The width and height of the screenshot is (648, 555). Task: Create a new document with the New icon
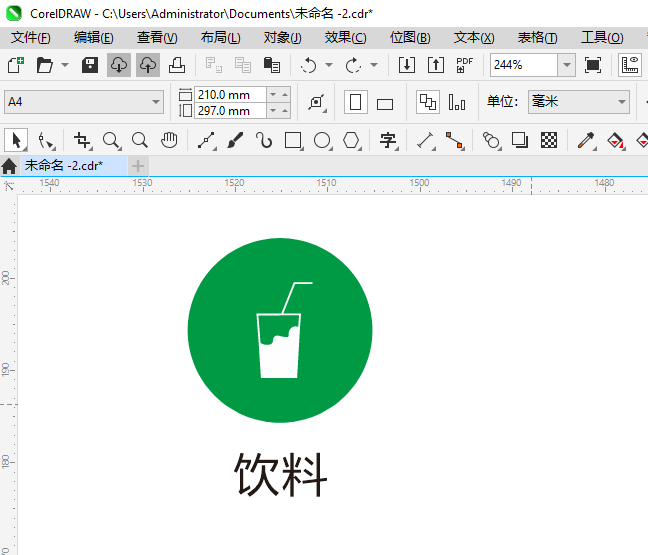(x=16, y=65)
